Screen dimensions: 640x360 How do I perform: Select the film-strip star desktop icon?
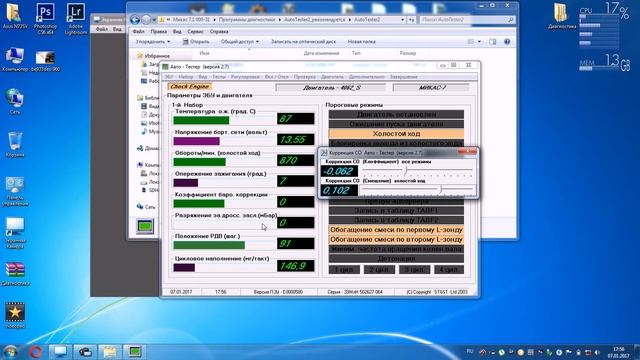15,315
